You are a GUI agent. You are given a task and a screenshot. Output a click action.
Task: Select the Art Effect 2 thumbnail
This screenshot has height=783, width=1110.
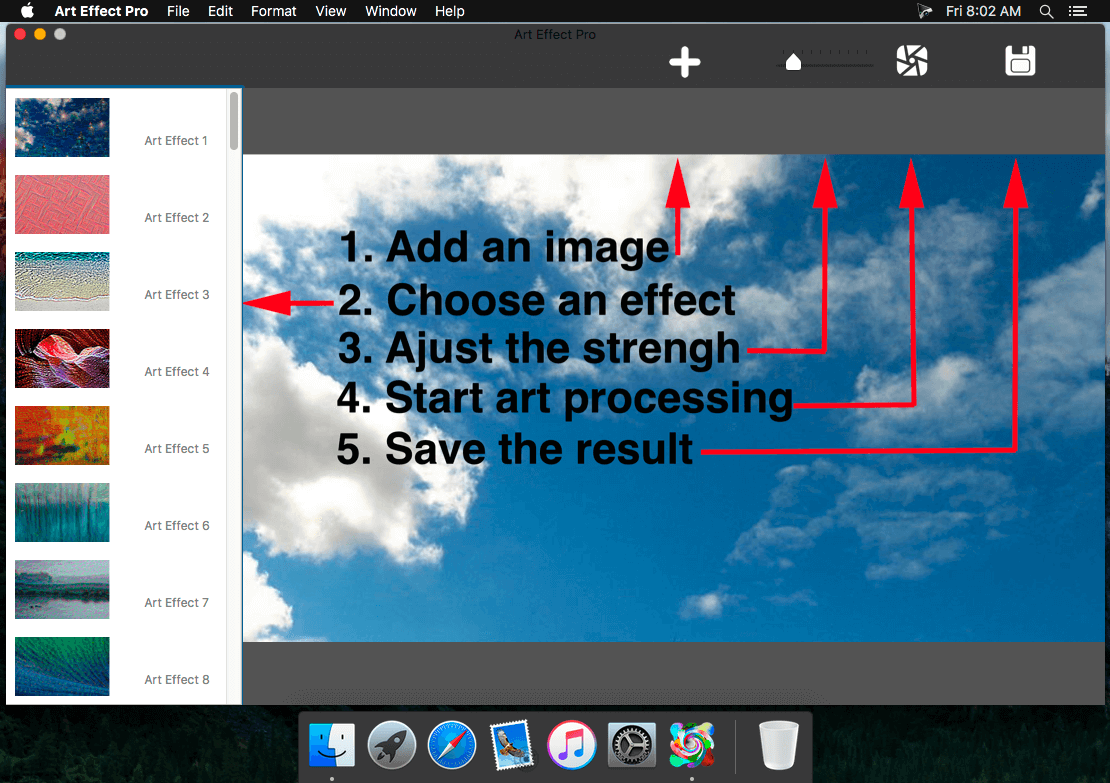coord(62,205)
